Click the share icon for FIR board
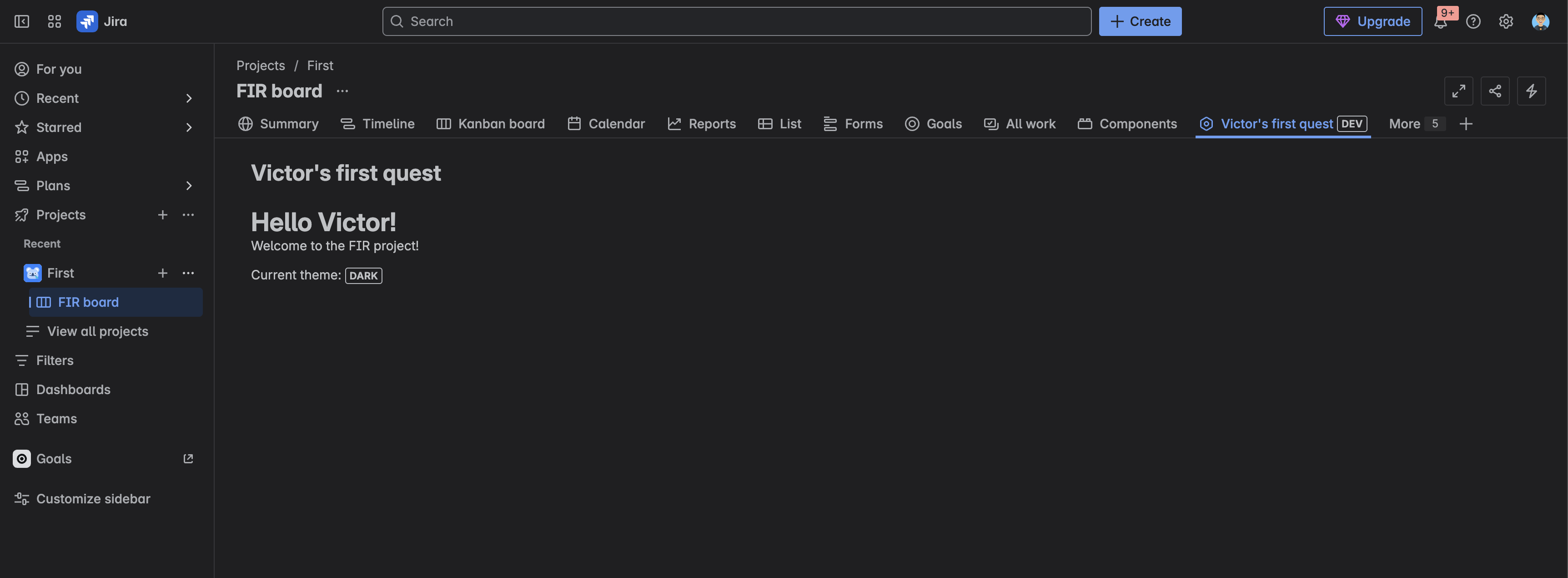 1495,91
